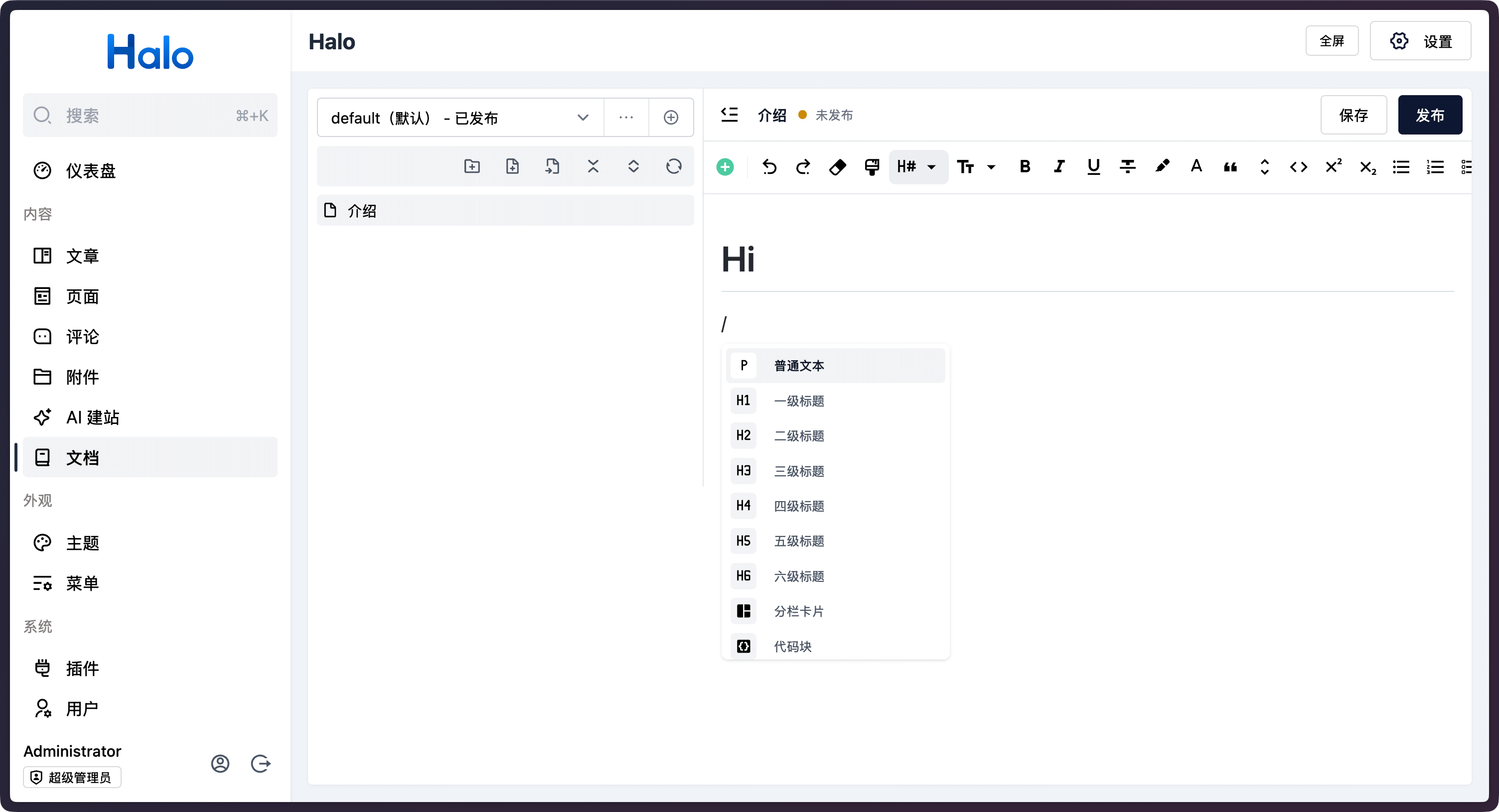Image resolution: width=1499 pixels, height=812 pixels.
Task: Insert a blockquote via quote icon
Action: 1229,167
